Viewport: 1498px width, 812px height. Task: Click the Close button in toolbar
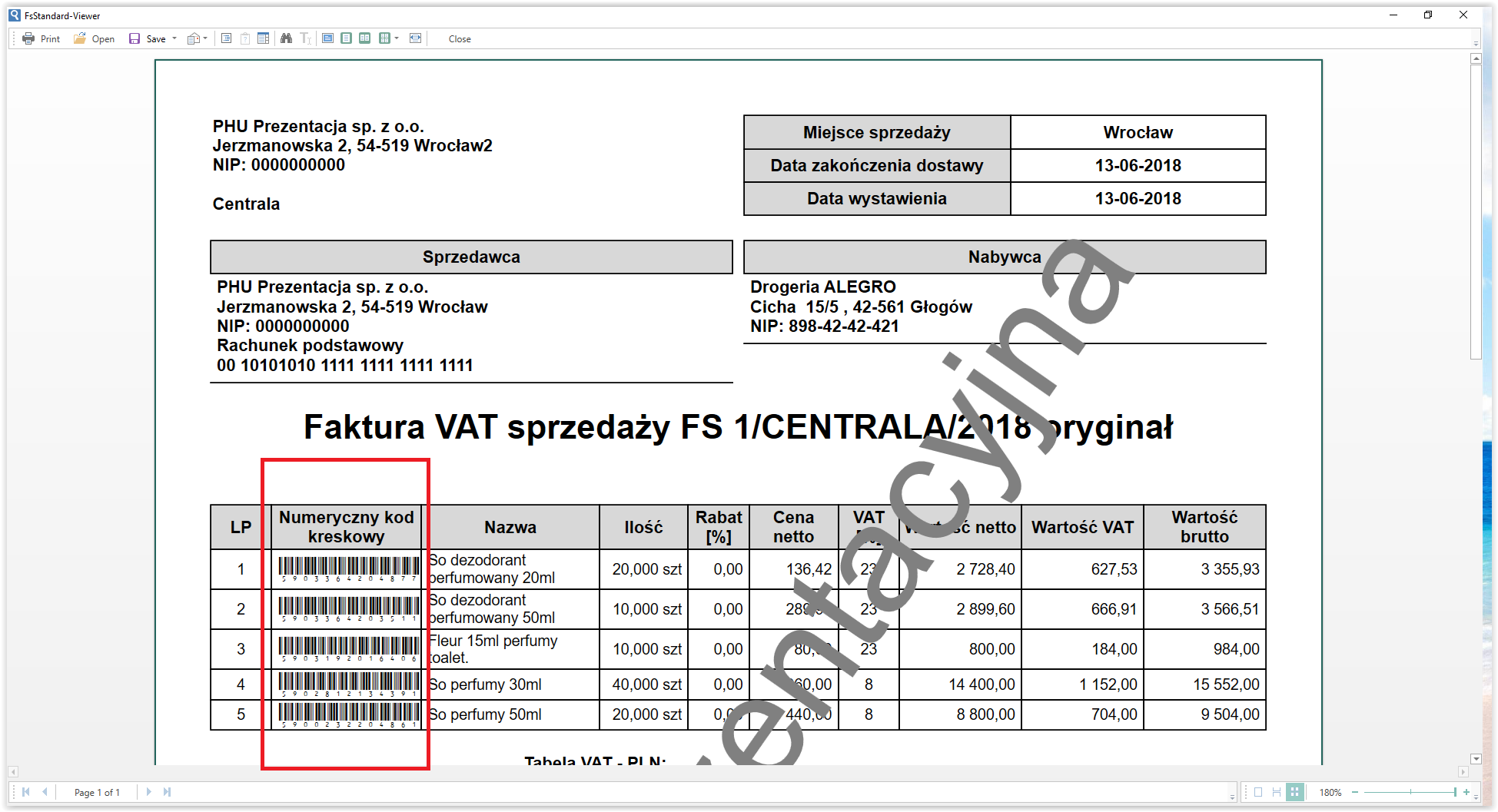point(460,39)
